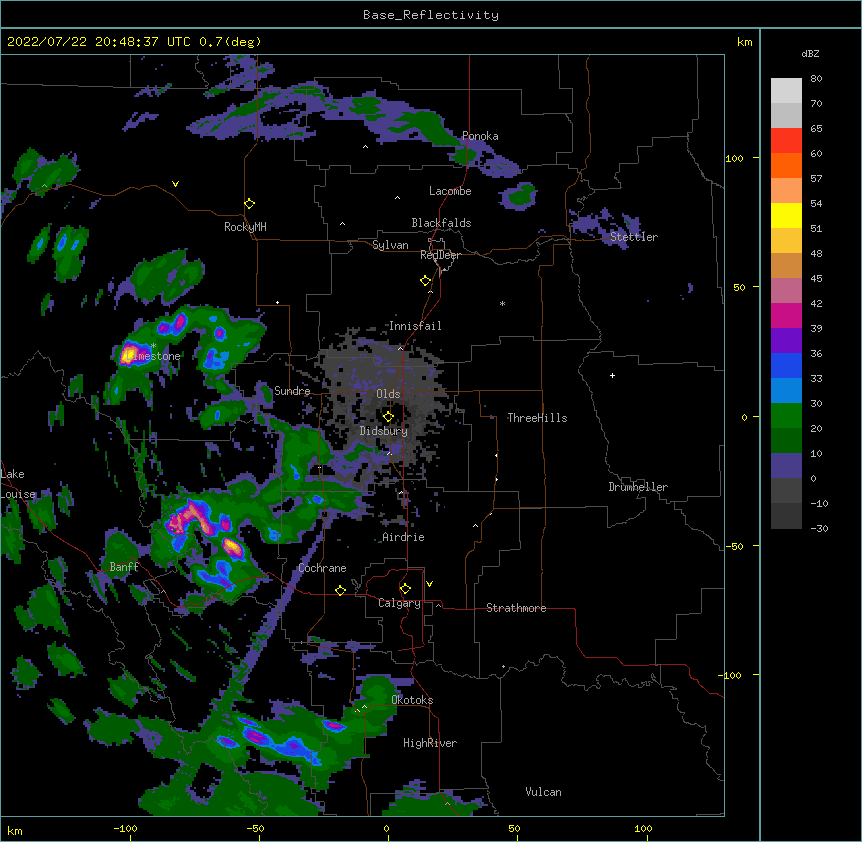Viewport: 862px width, 842px height.
Task: Click the Innisfail city label
Action: (415, 326)
